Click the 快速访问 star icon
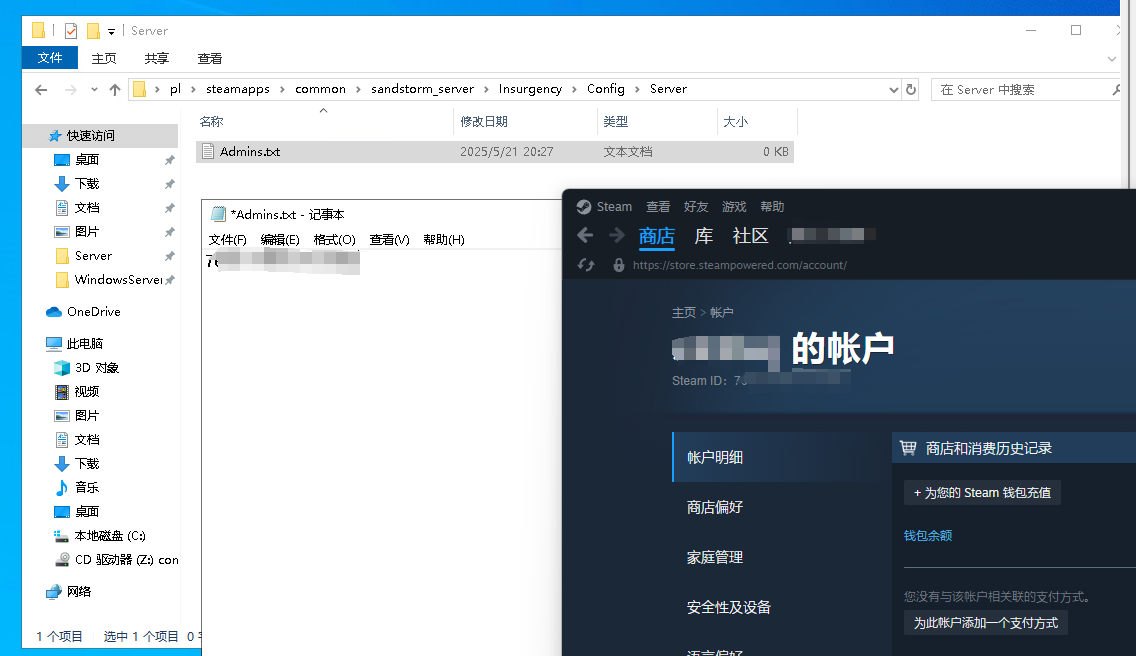Screen dimensions: 1136x656 coord(54,136)
